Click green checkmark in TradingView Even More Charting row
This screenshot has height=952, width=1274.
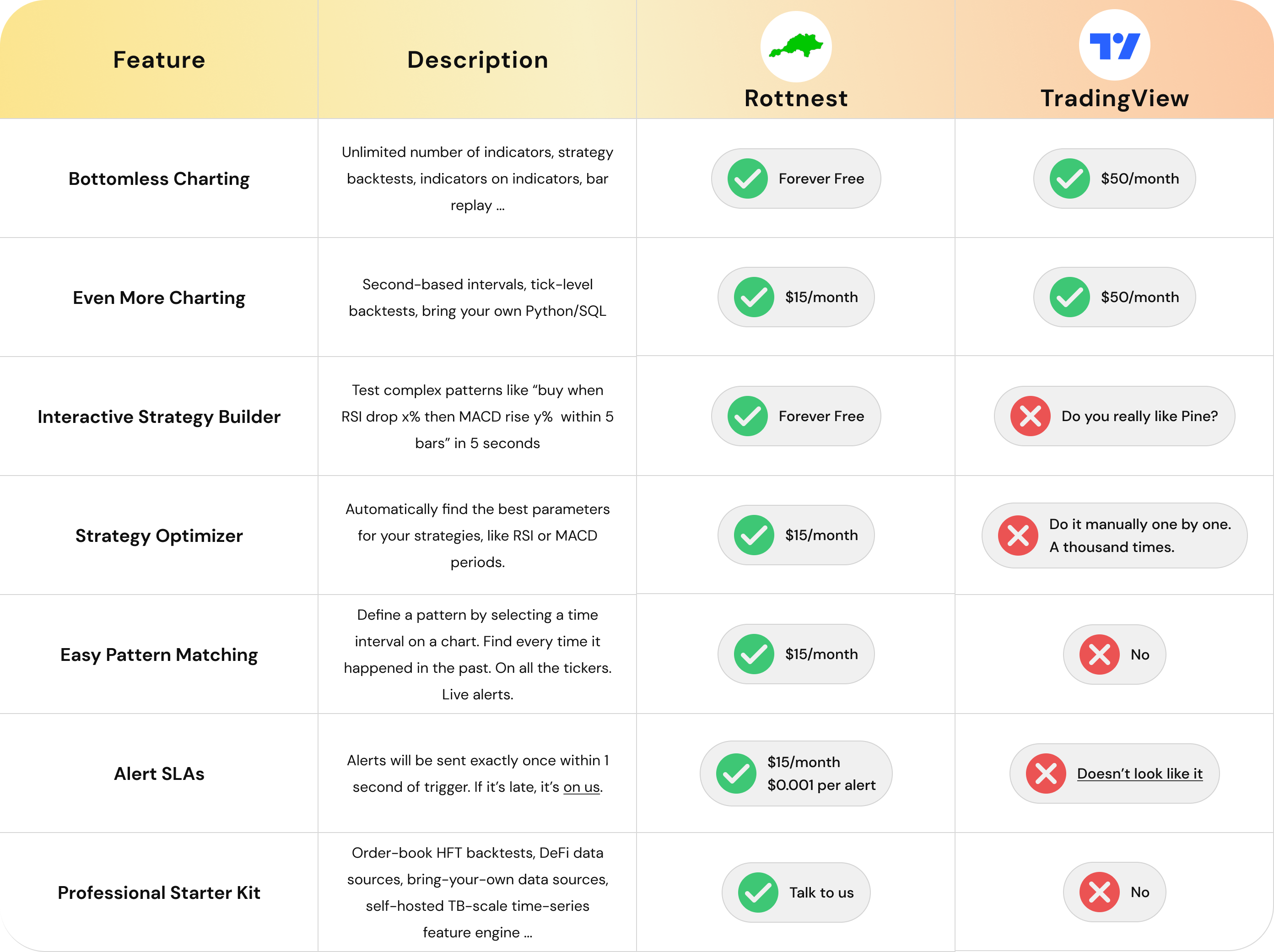click(1069, 297)
